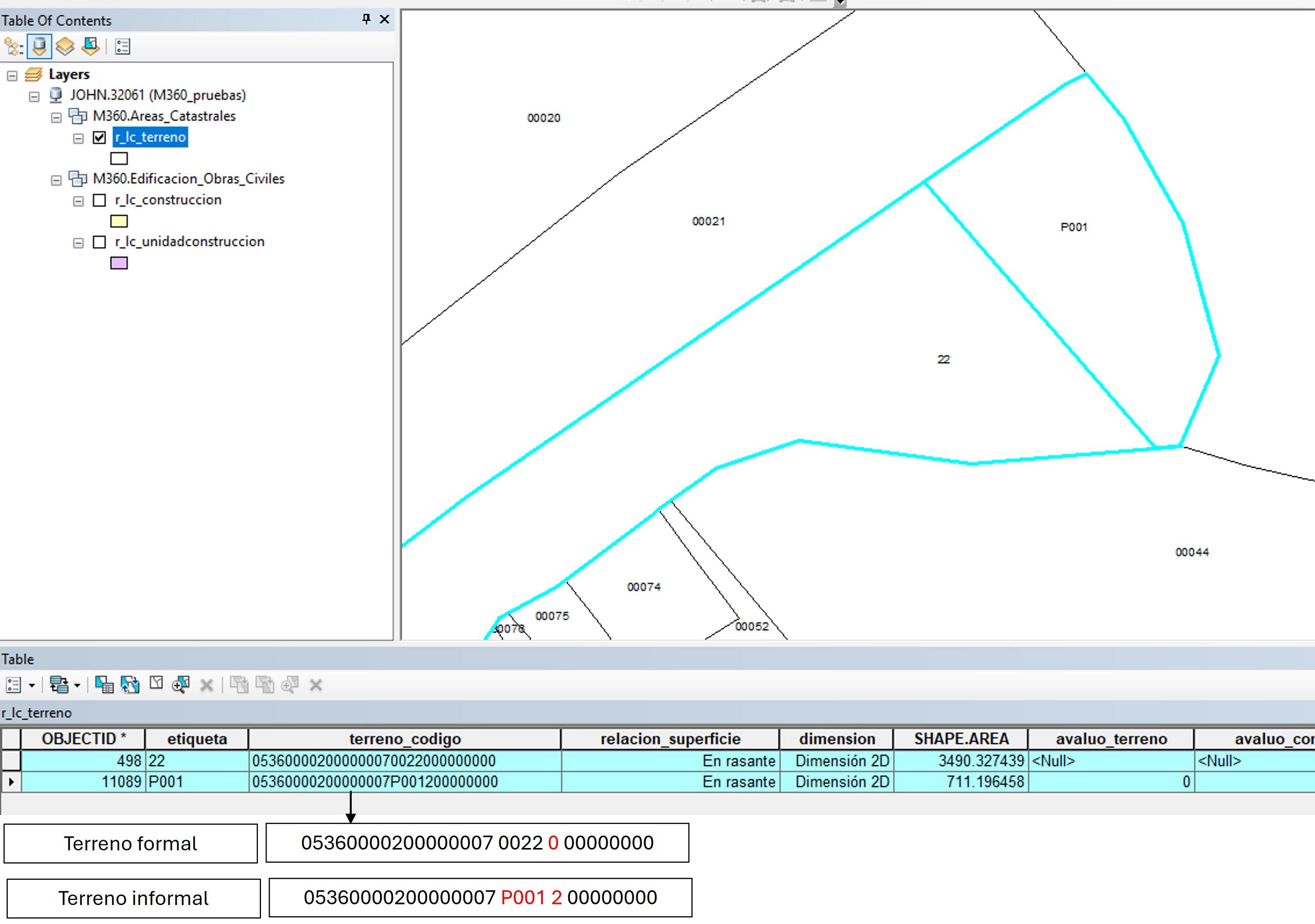Image resolution: width=1315 pixels, height=924 pixels.
Task: Click the terreno_codigo column header
Action: tap(404, 739)
